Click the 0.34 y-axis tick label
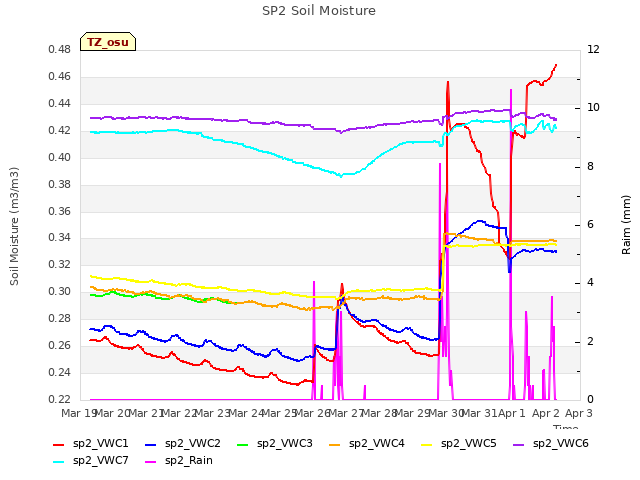This screenshot has width=640, height=480. [60, 238]
